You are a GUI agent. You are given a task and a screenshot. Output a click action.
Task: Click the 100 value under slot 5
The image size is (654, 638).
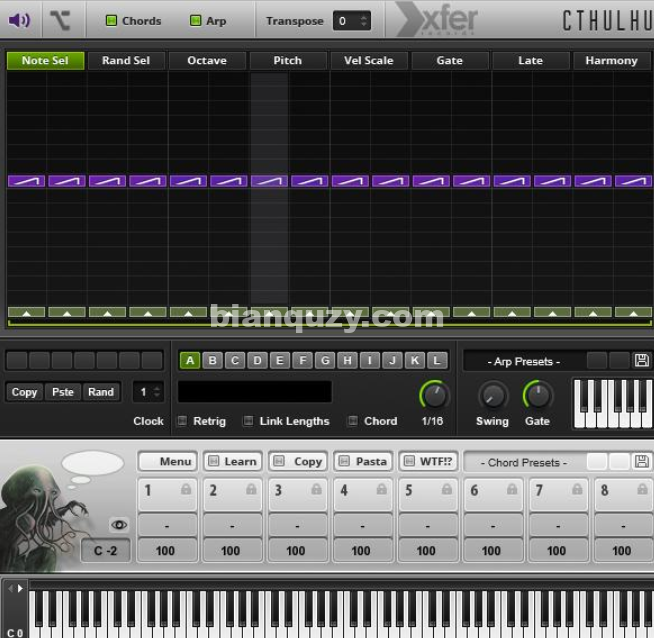[x=428, y=550]
